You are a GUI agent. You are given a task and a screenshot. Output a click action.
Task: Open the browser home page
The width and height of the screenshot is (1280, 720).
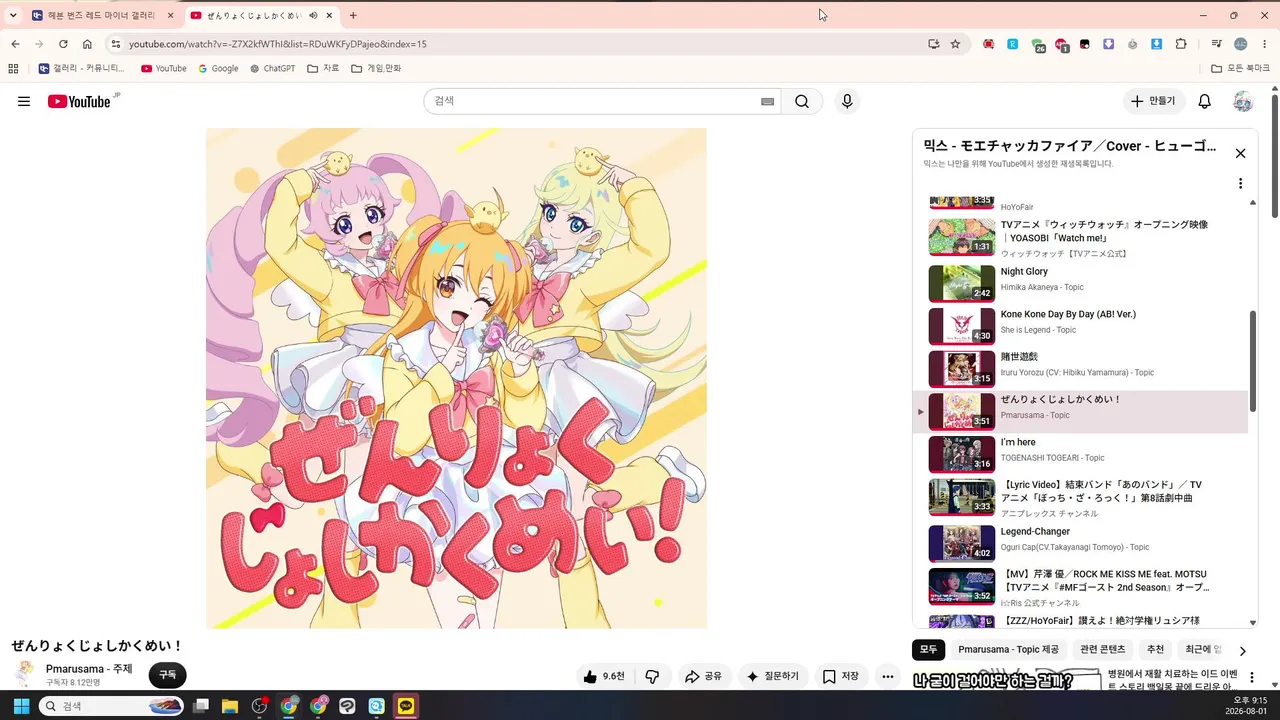(x=87, y=44)
